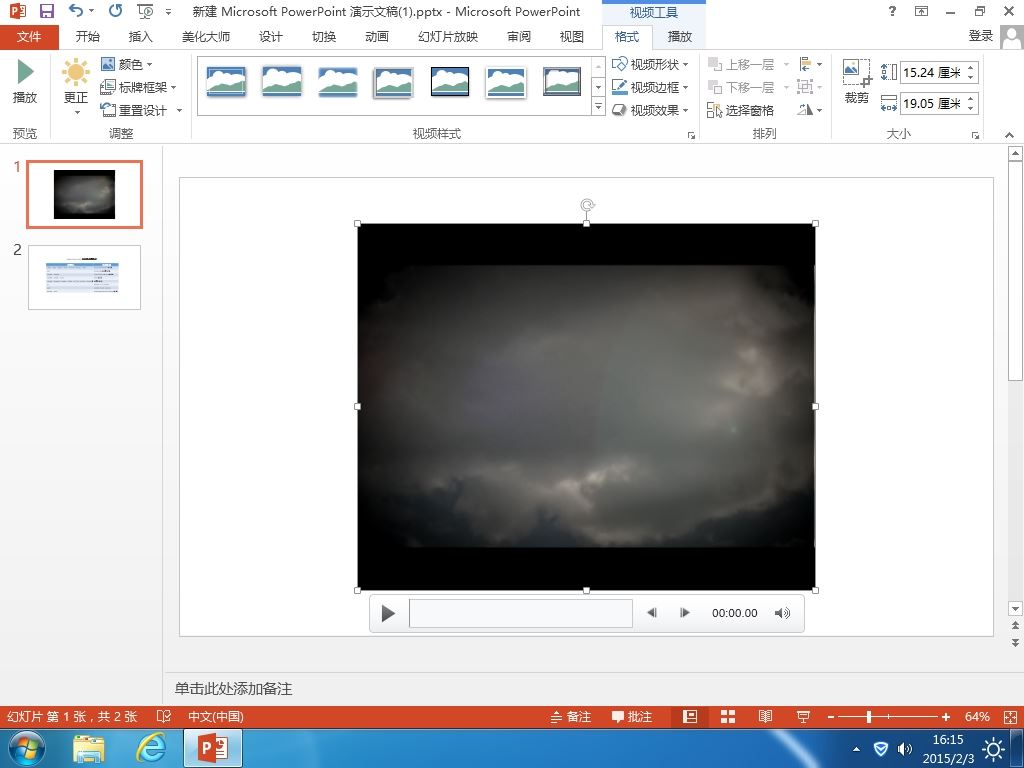Click 选择窗格 selection pane button
Image resolution: width=1024 pixels, height=768 pixels.
tap(740, 110)
